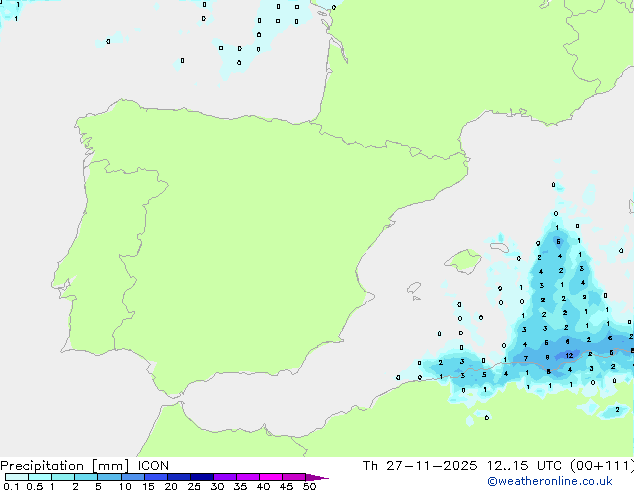Viewport: 634px width, 490px height.
Task: Click the 35–40 mm legend swatch
Action: pyautogui.click(x=248, y=477)
